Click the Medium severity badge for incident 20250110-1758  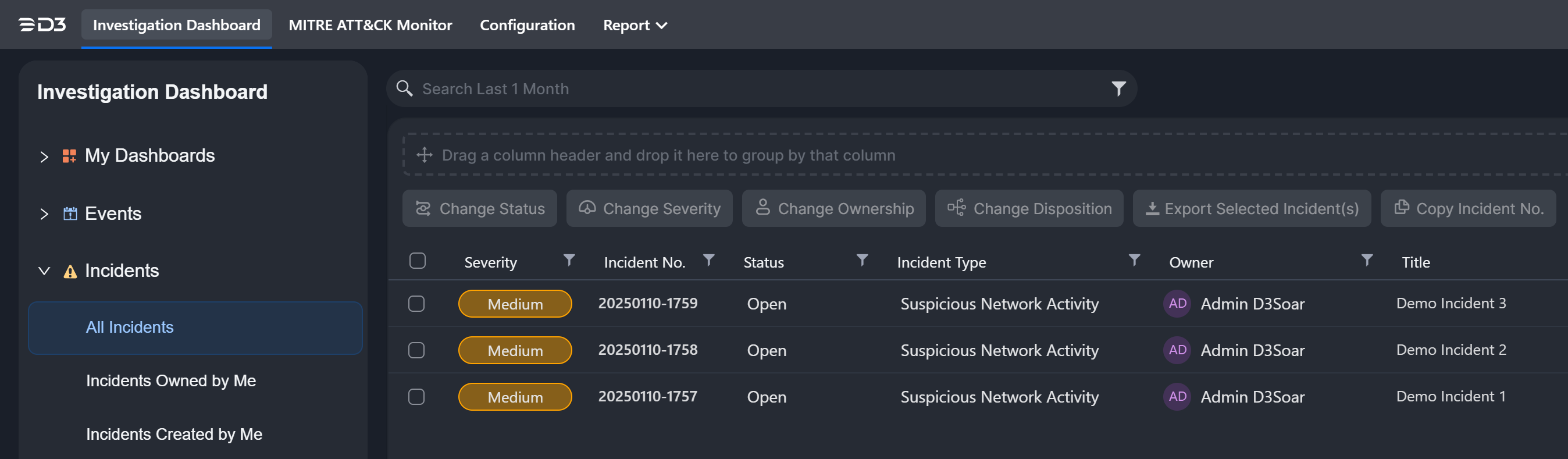tap(514, 350)
